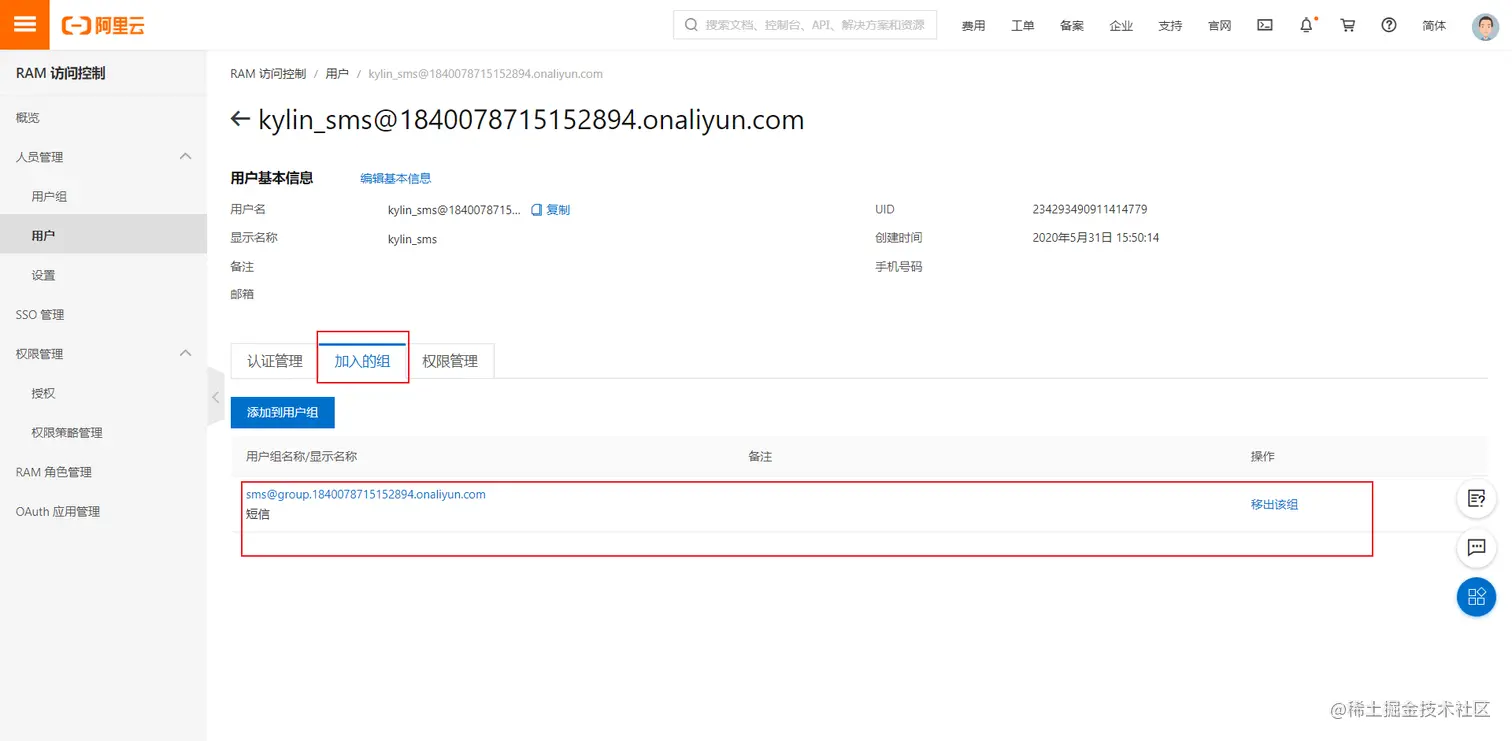Open the hamburger main menu
This screenshot has width=1512, height=741.
coord(25,25)
